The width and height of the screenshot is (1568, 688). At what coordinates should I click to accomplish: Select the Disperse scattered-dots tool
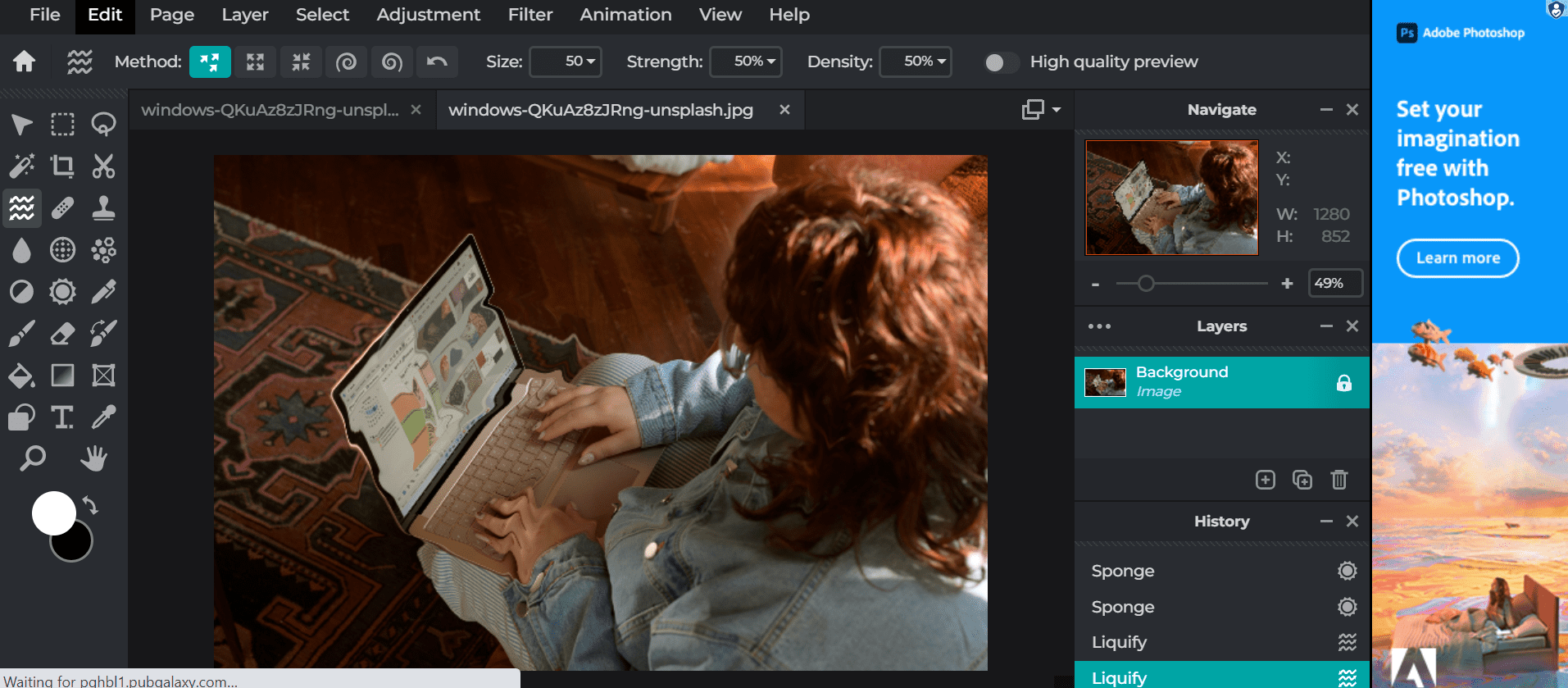coord(103,250)
